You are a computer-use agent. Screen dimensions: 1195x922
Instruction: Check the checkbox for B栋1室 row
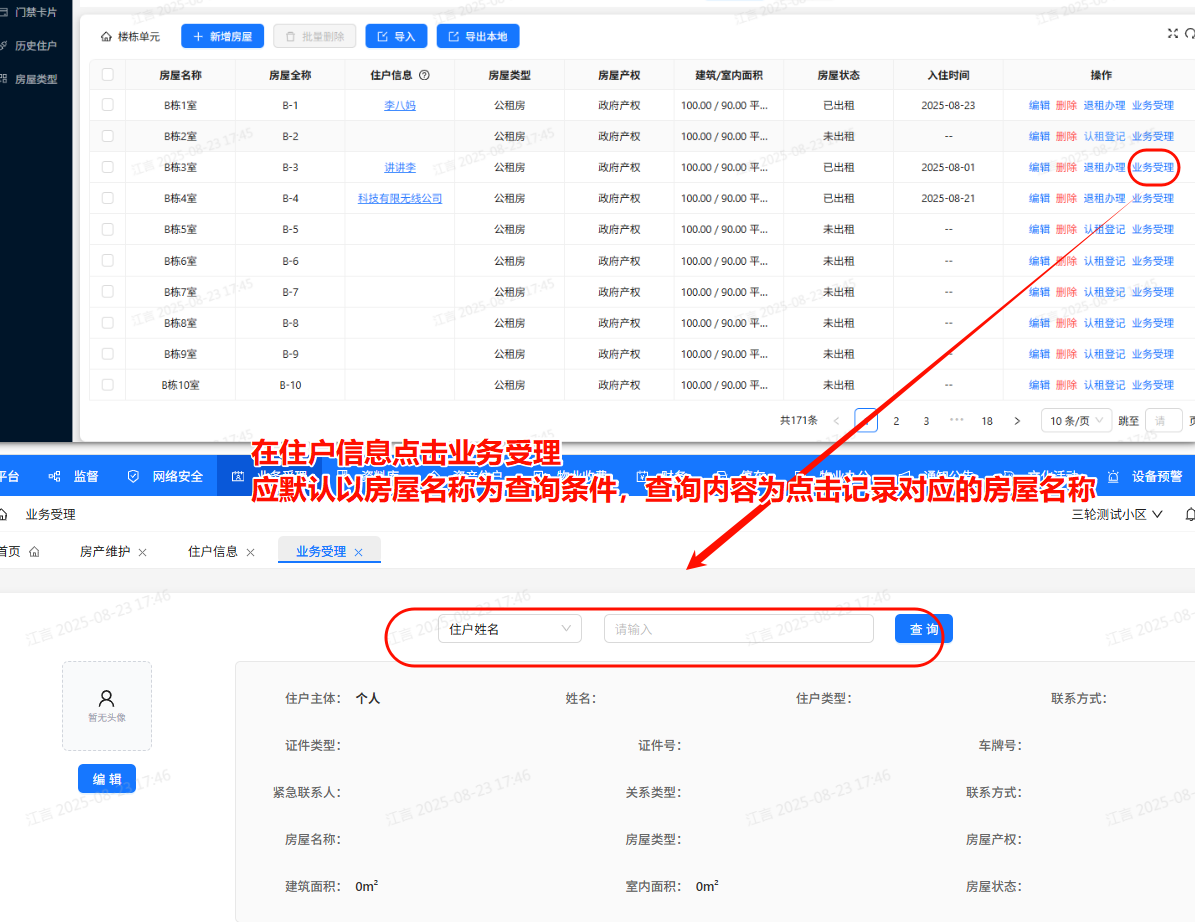pos(107,105)
